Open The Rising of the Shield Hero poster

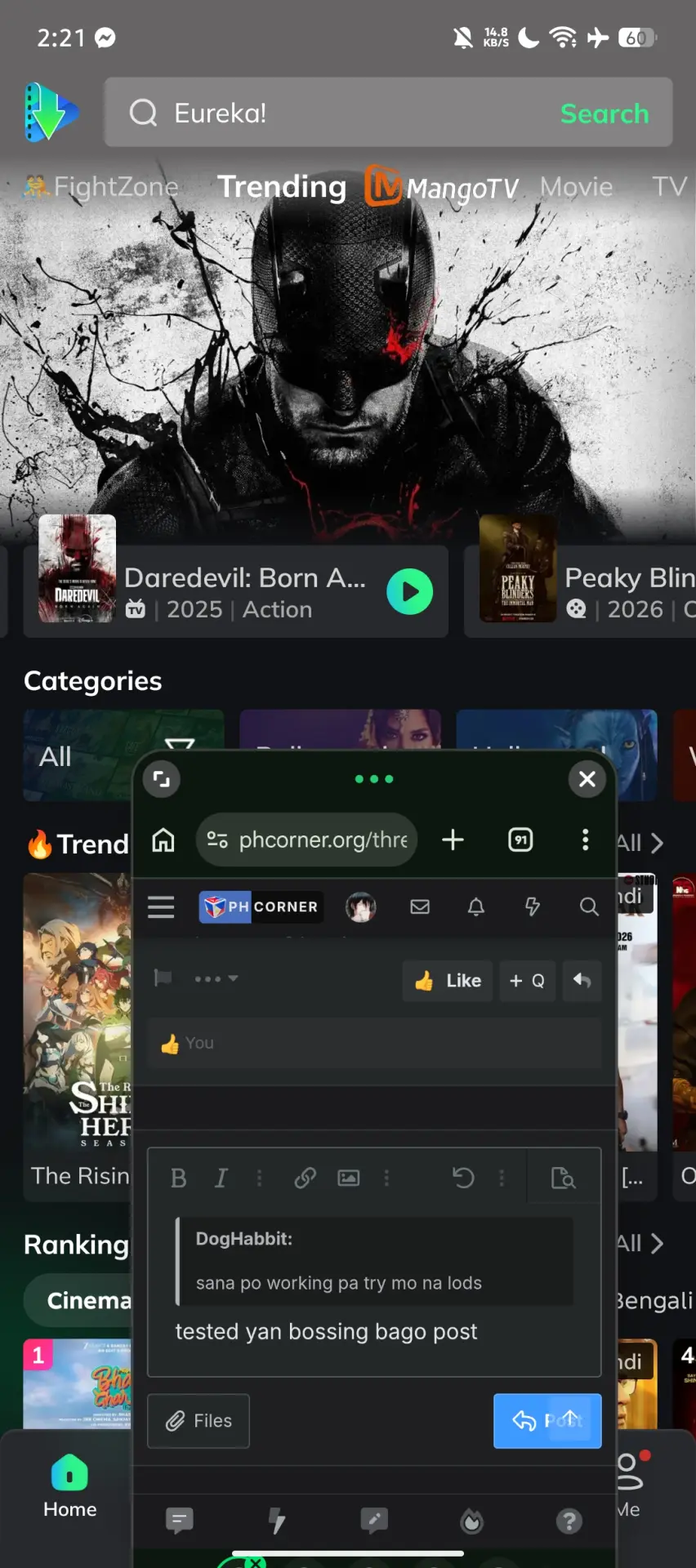tap(77, 1012)
